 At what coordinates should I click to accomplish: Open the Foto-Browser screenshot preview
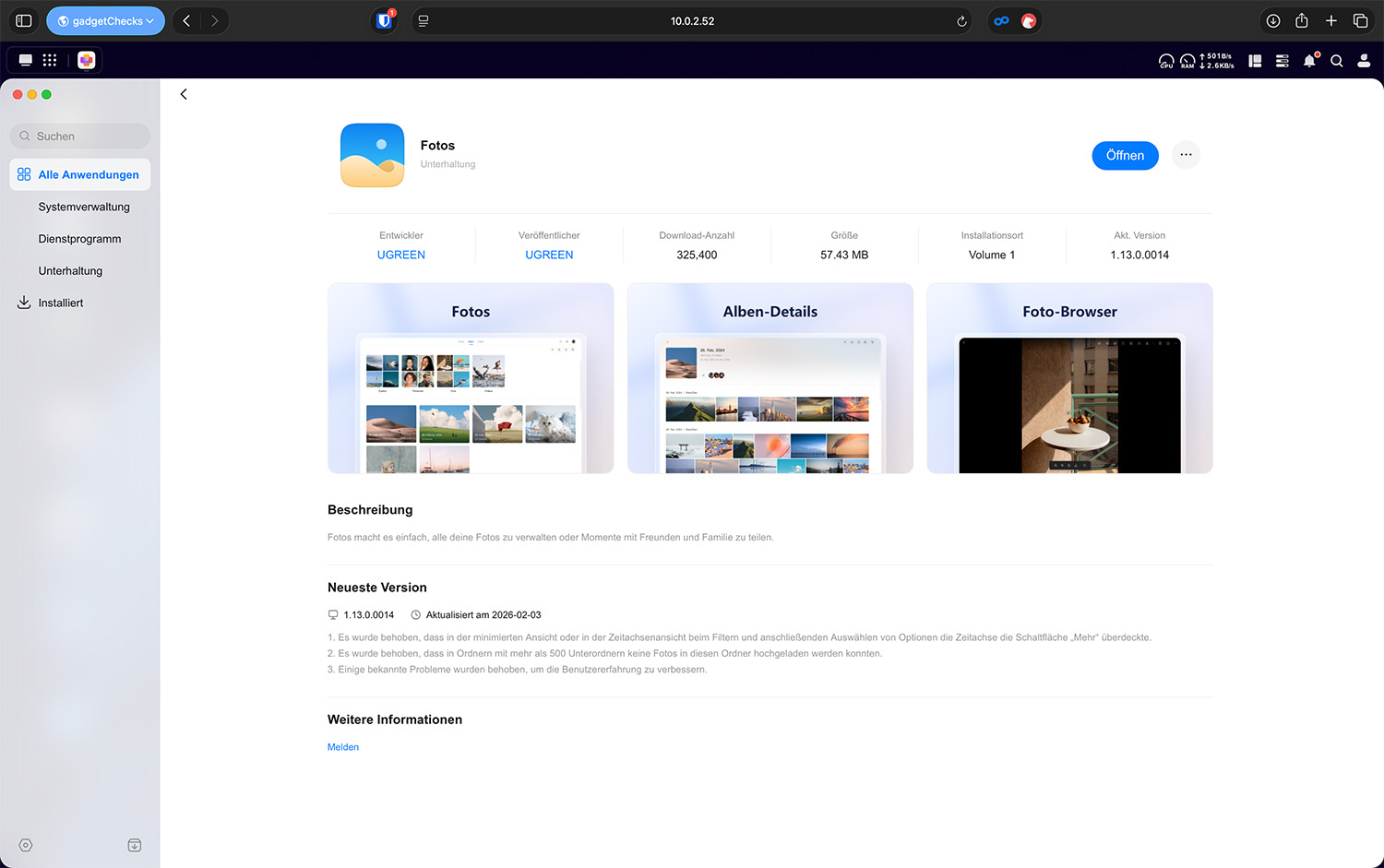click(1069, 378)
